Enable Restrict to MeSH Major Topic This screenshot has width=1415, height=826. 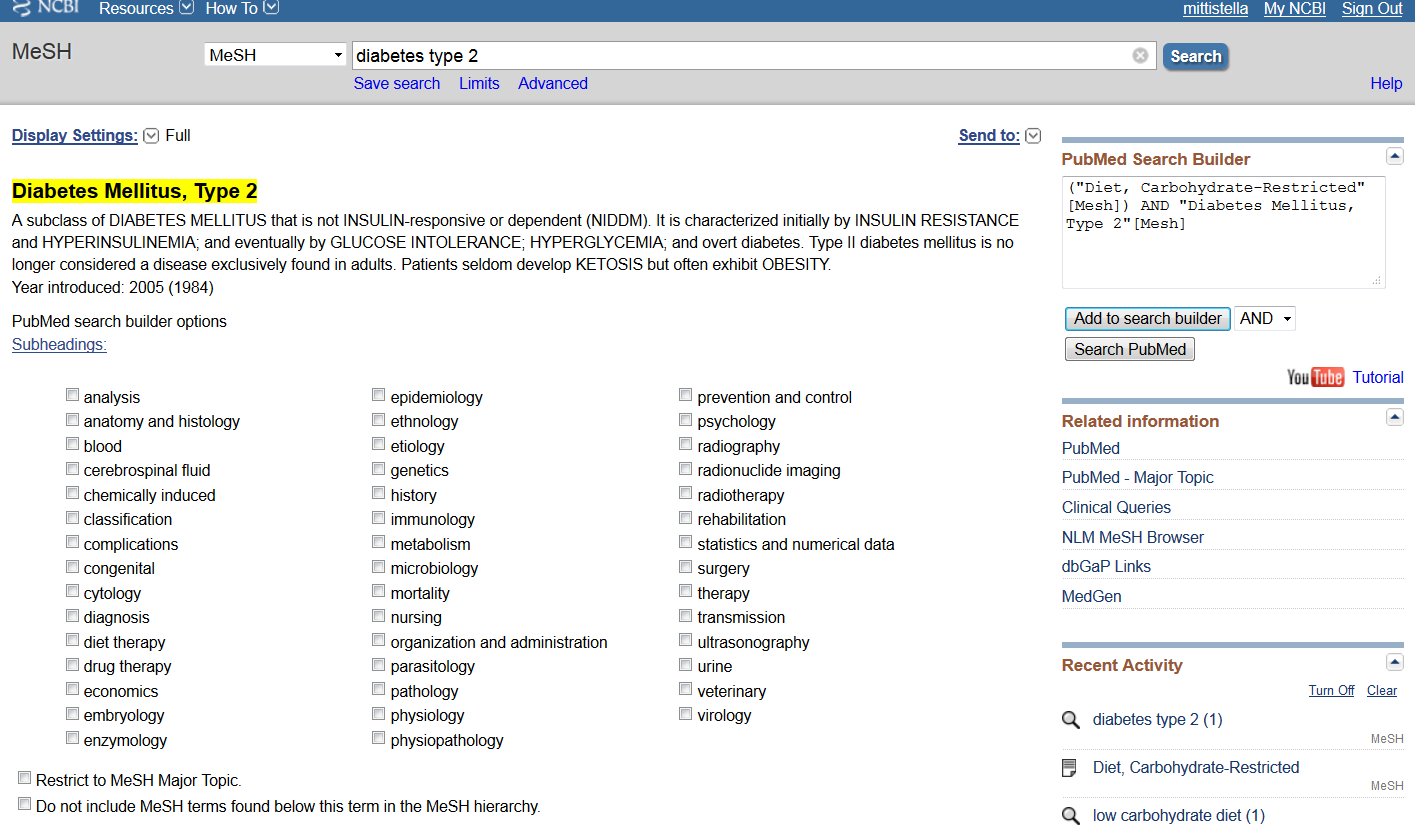click(x=25, y=779)
